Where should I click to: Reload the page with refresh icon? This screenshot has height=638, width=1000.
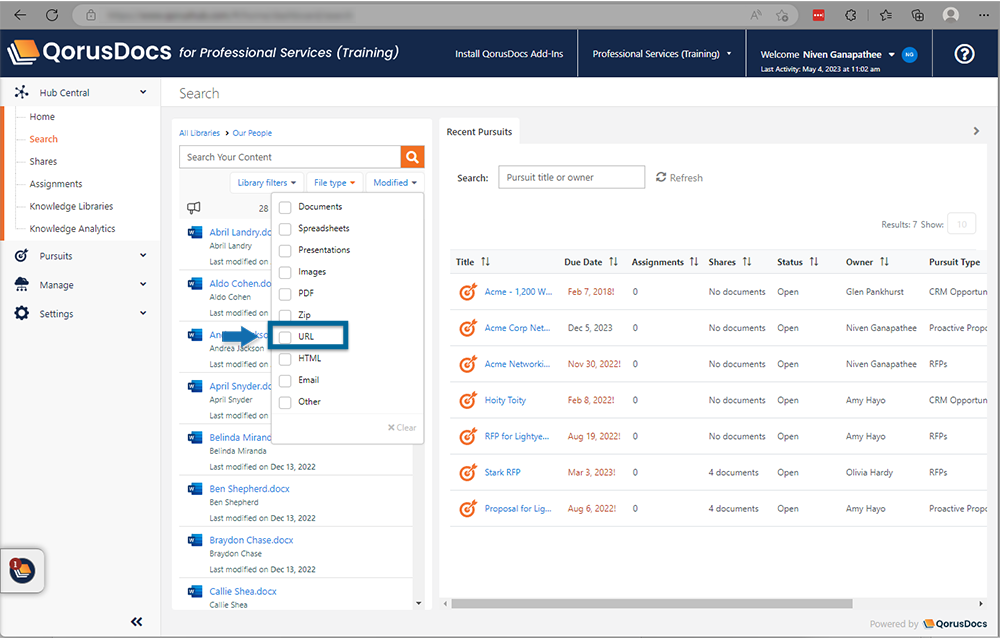(x=52, y=15)
